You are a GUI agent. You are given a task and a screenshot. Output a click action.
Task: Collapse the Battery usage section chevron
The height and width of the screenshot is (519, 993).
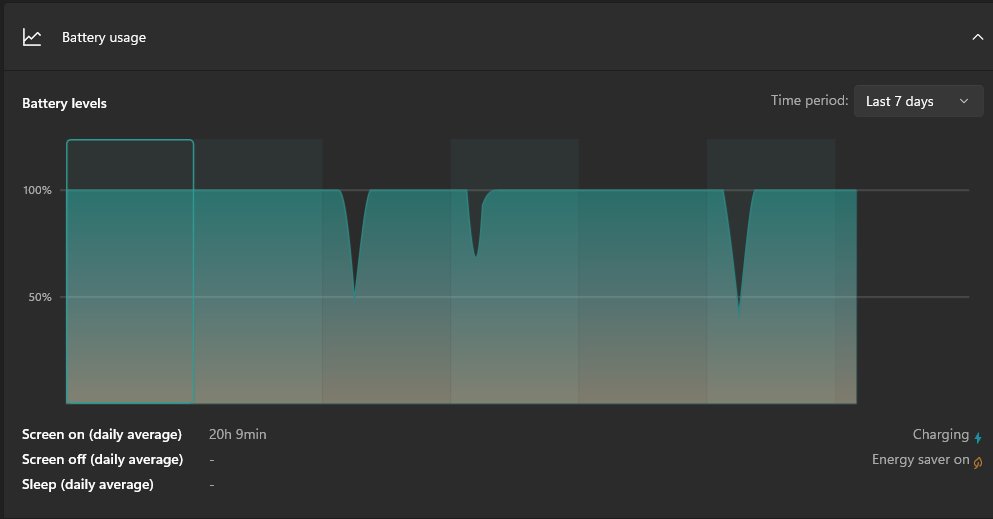[977, 37]
